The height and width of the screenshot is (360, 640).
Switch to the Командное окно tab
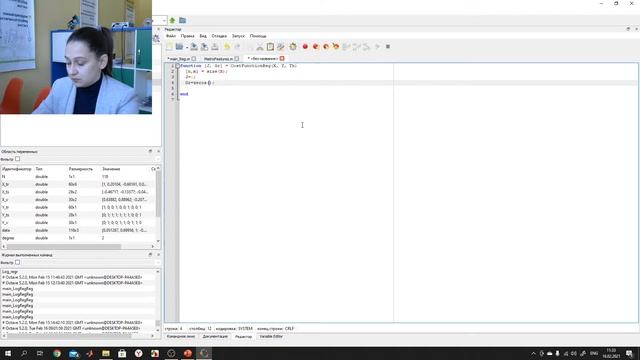click(x=181, y=337)
